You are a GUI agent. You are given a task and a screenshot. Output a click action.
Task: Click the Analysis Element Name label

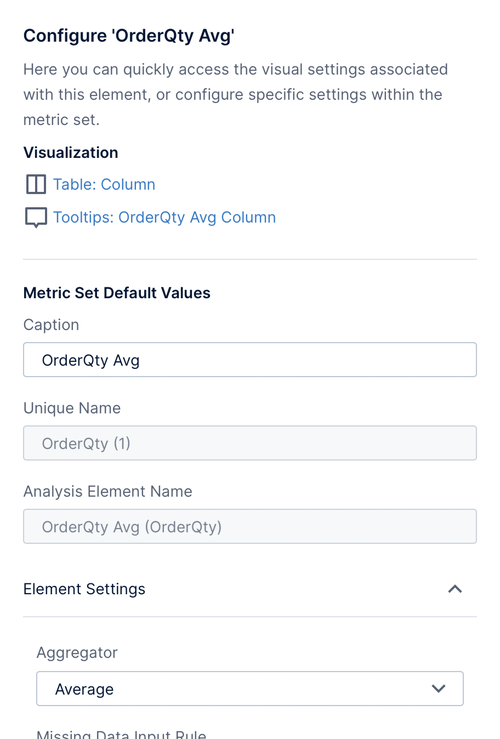pyautogui.click(x=108, y=492)
